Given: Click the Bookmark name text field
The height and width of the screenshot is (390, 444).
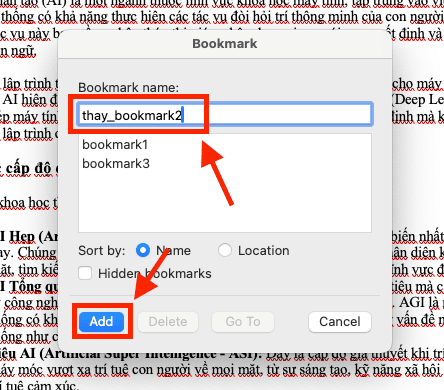Looking at the screenshot, I should point(225,115).
